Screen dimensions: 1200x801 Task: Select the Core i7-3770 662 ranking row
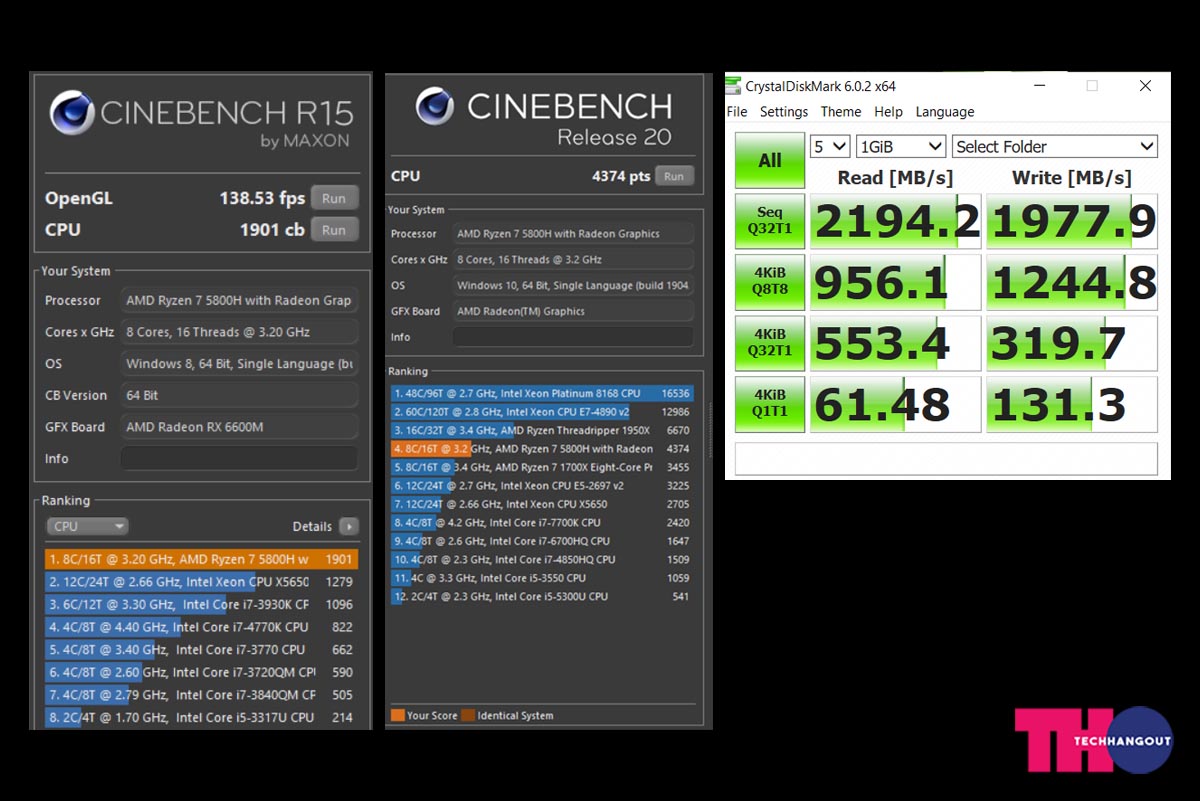pos(201,650)
